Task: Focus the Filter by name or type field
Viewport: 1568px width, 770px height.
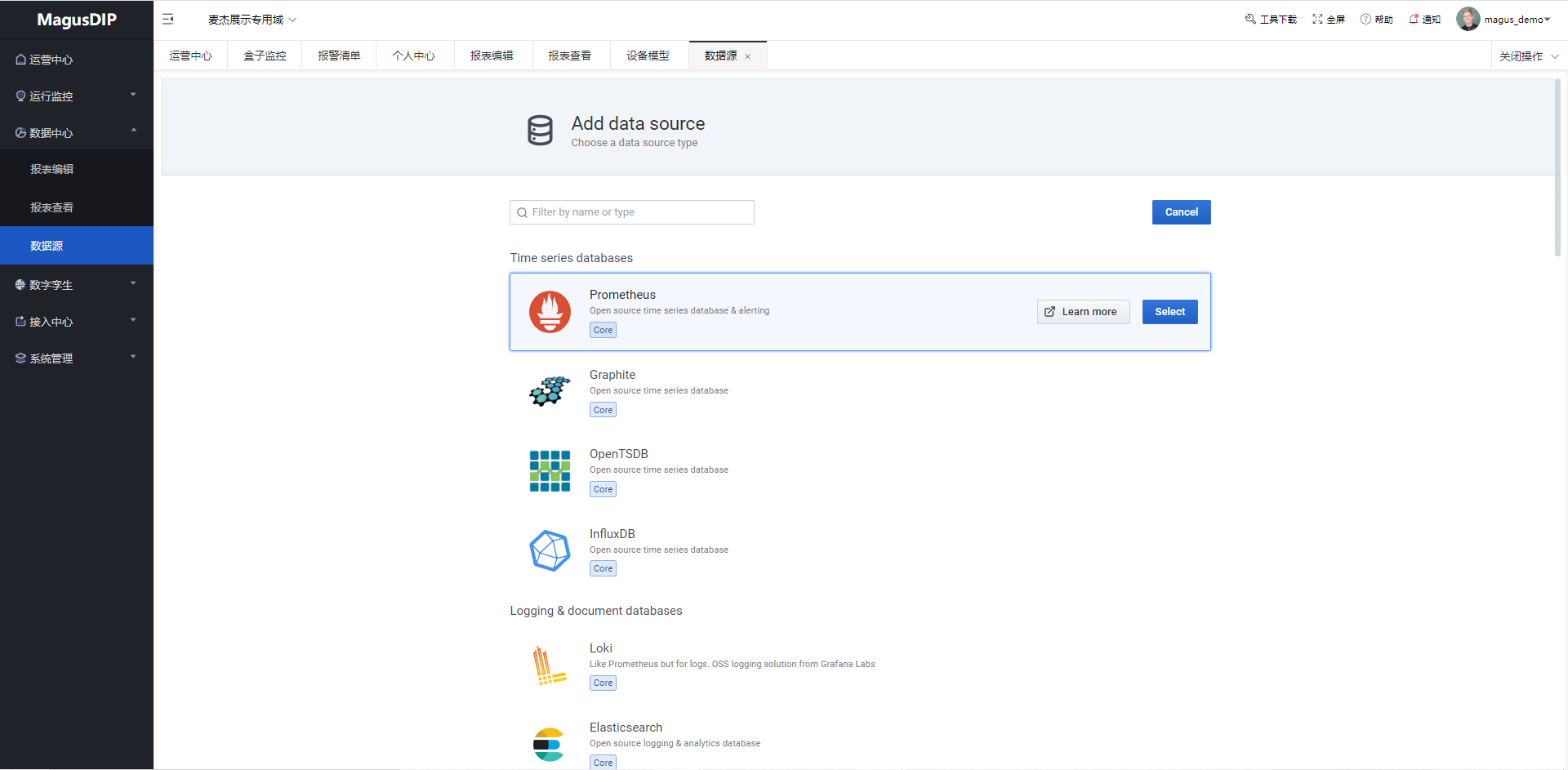Action: [x=632, y=212]
